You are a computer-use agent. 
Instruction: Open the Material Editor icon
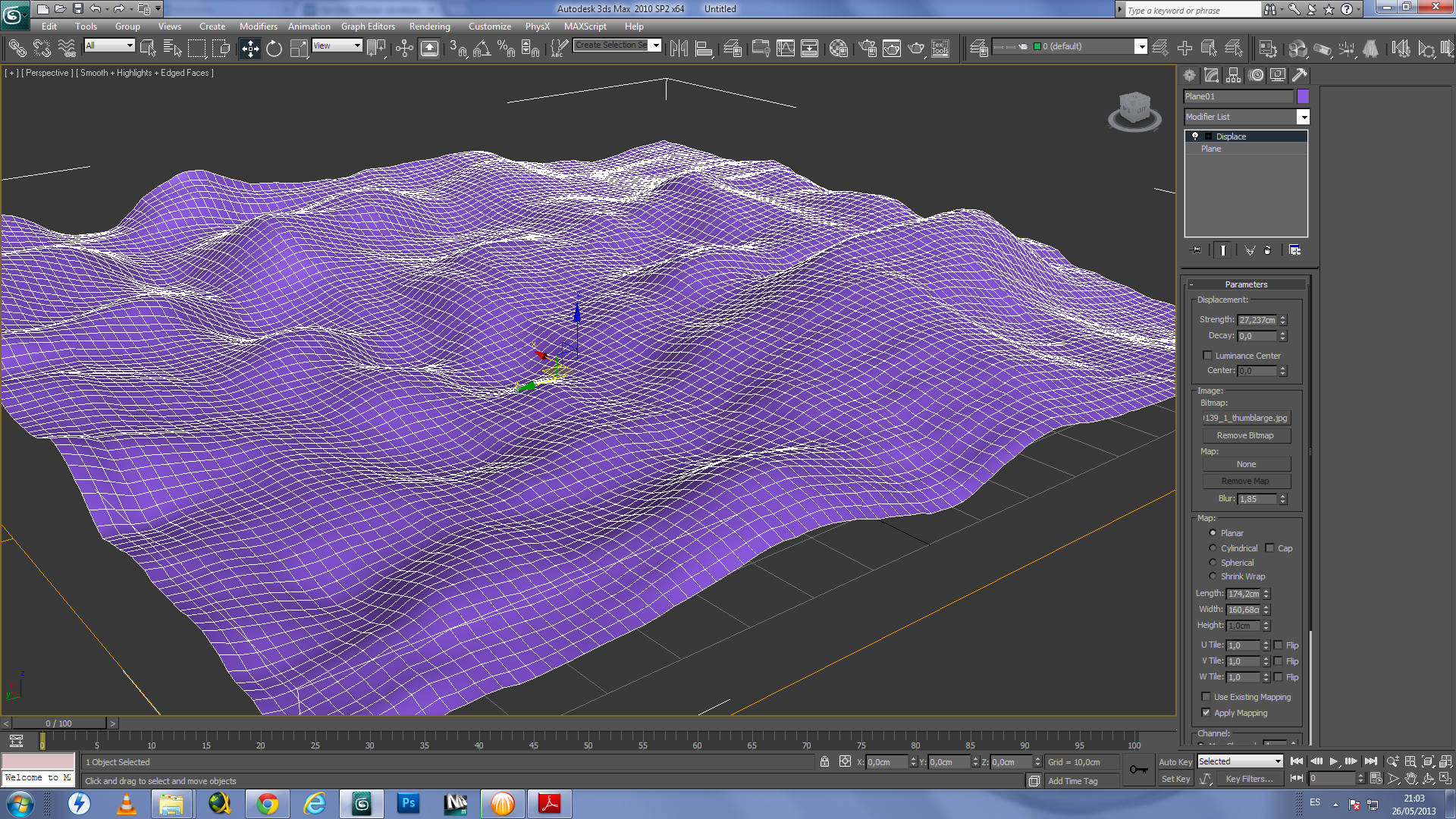[x=838, y=49]
